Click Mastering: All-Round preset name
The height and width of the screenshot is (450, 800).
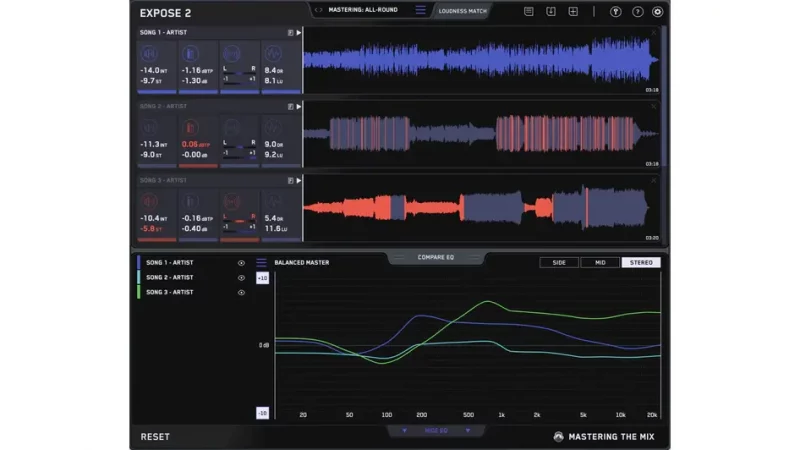pyautogui.click(x=363, y=10)
